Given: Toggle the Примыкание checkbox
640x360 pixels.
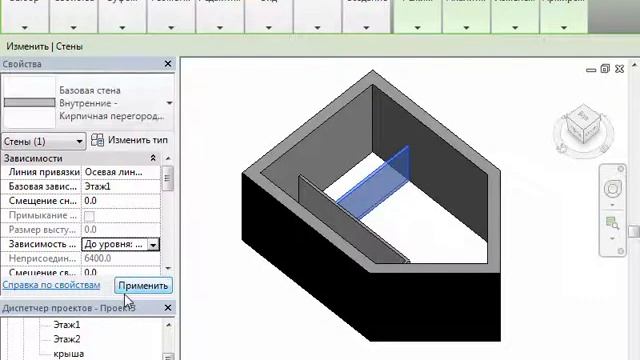Looking at the screenshot, I should click(x=89, y=216).
